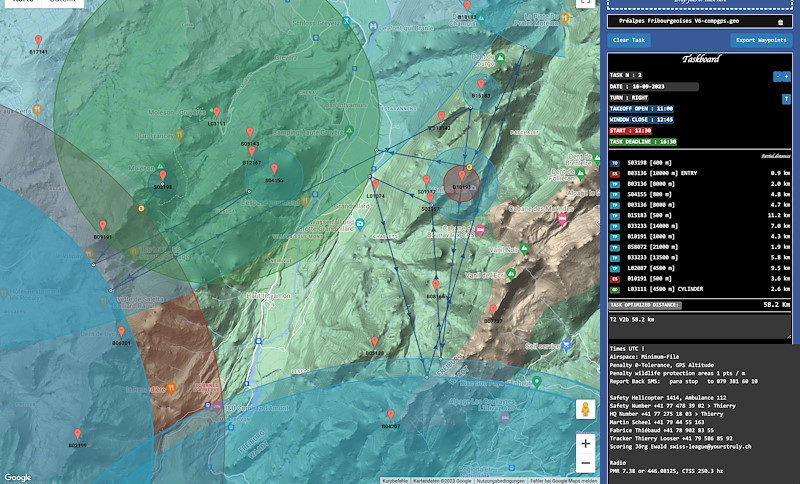The width and height of the screenshot is (800, 484).
Task: Click Fehler bei Google Maps melden link
Action: pos(563,481)
